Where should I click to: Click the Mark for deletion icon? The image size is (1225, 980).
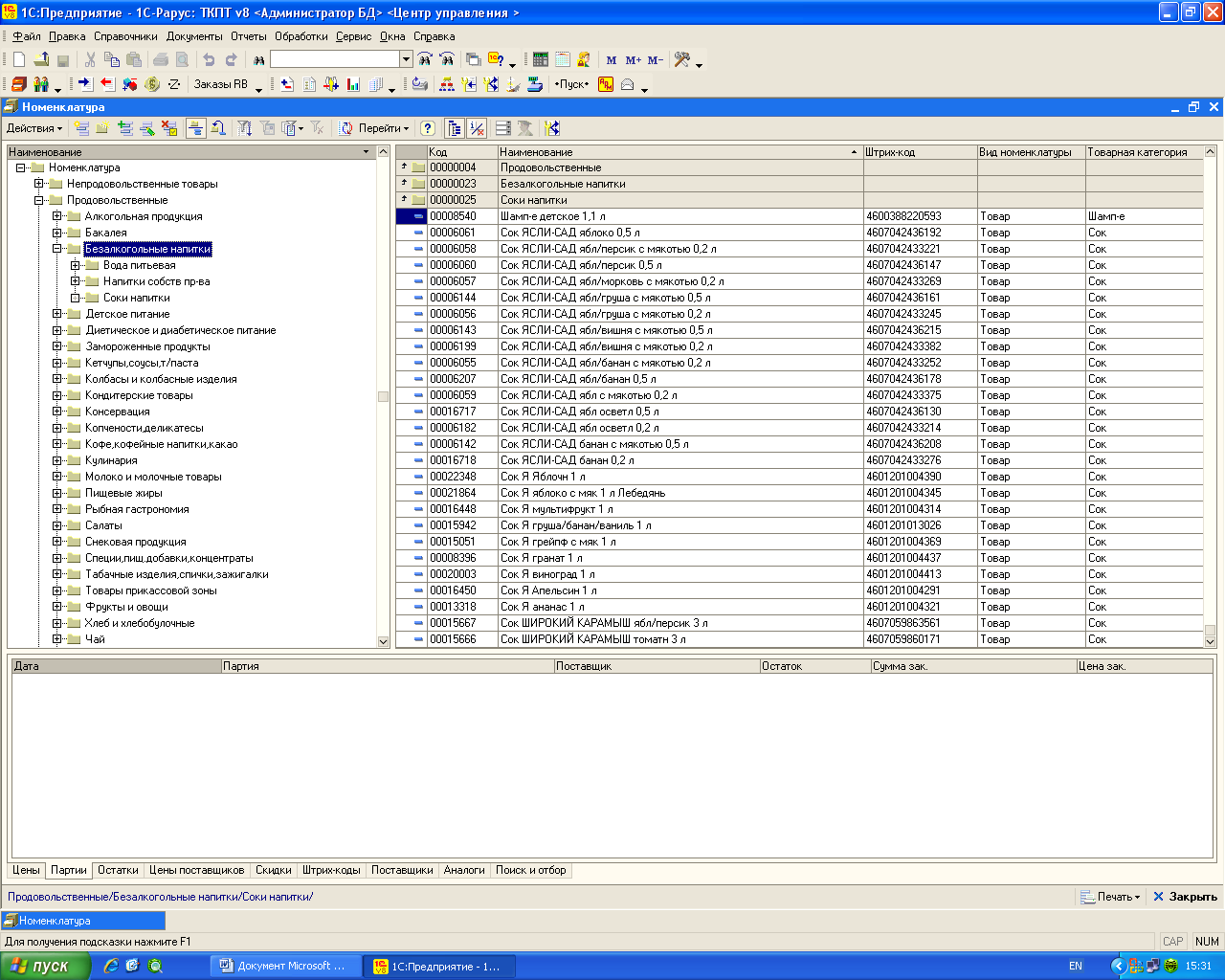pos(169,128)
